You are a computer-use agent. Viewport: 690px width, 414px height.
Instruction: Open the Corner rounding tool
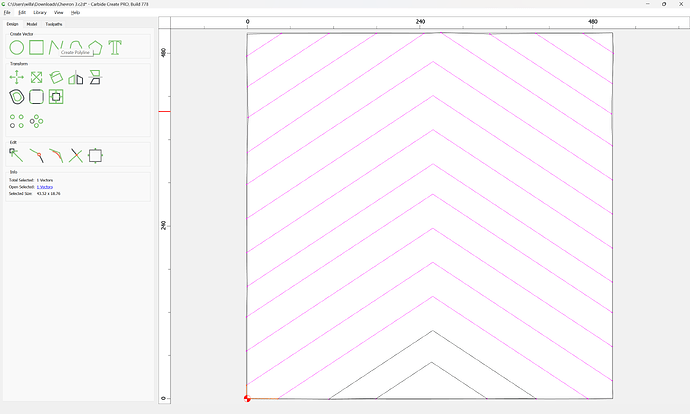click(x=37, y=97)
